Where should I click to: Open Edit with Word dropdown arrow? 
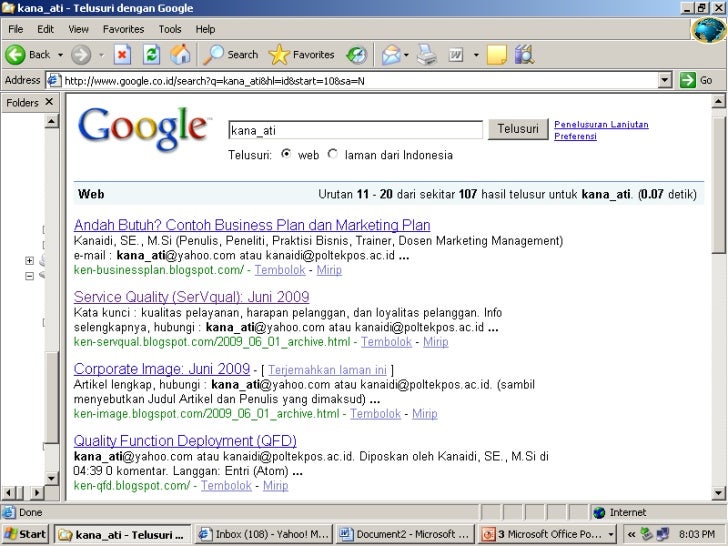[x=476, y=55]
